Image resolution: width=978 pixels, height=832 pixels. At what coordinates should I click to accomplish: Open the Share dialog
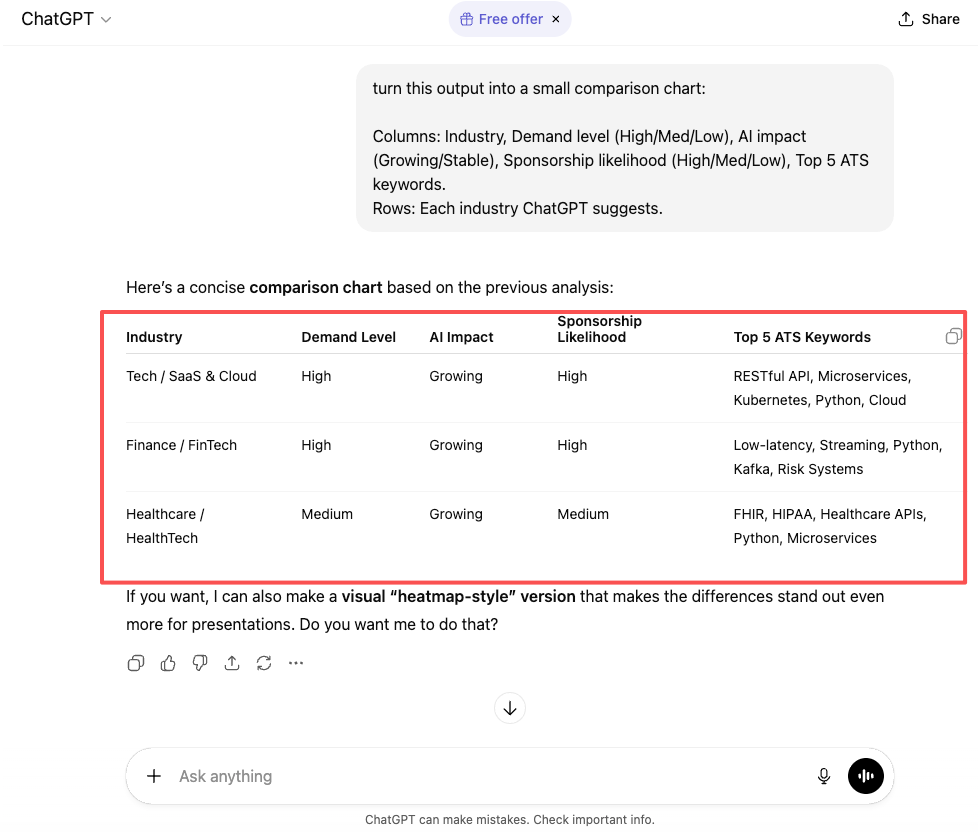928,18
